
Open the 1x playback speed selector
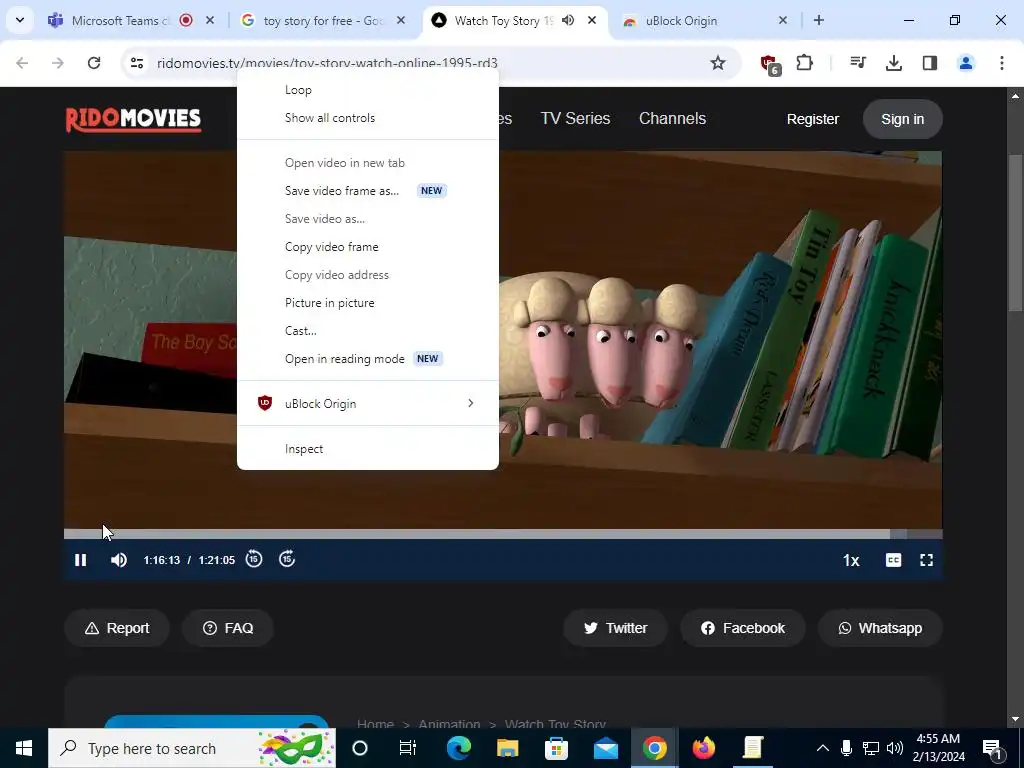851,560
